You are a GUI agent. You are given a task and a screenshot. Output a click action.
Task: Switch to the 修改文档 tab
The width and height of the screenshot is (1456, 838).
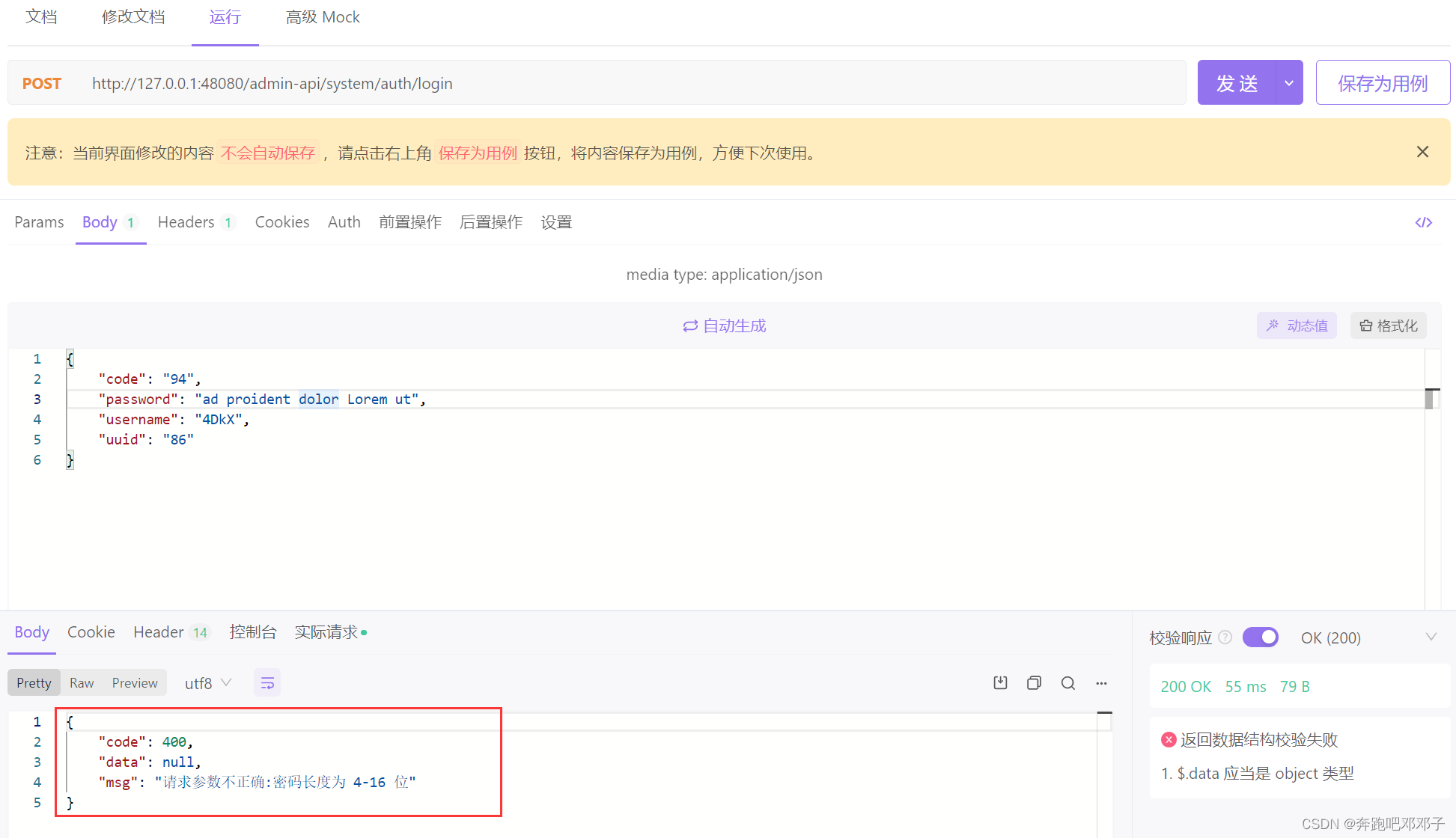133,17
